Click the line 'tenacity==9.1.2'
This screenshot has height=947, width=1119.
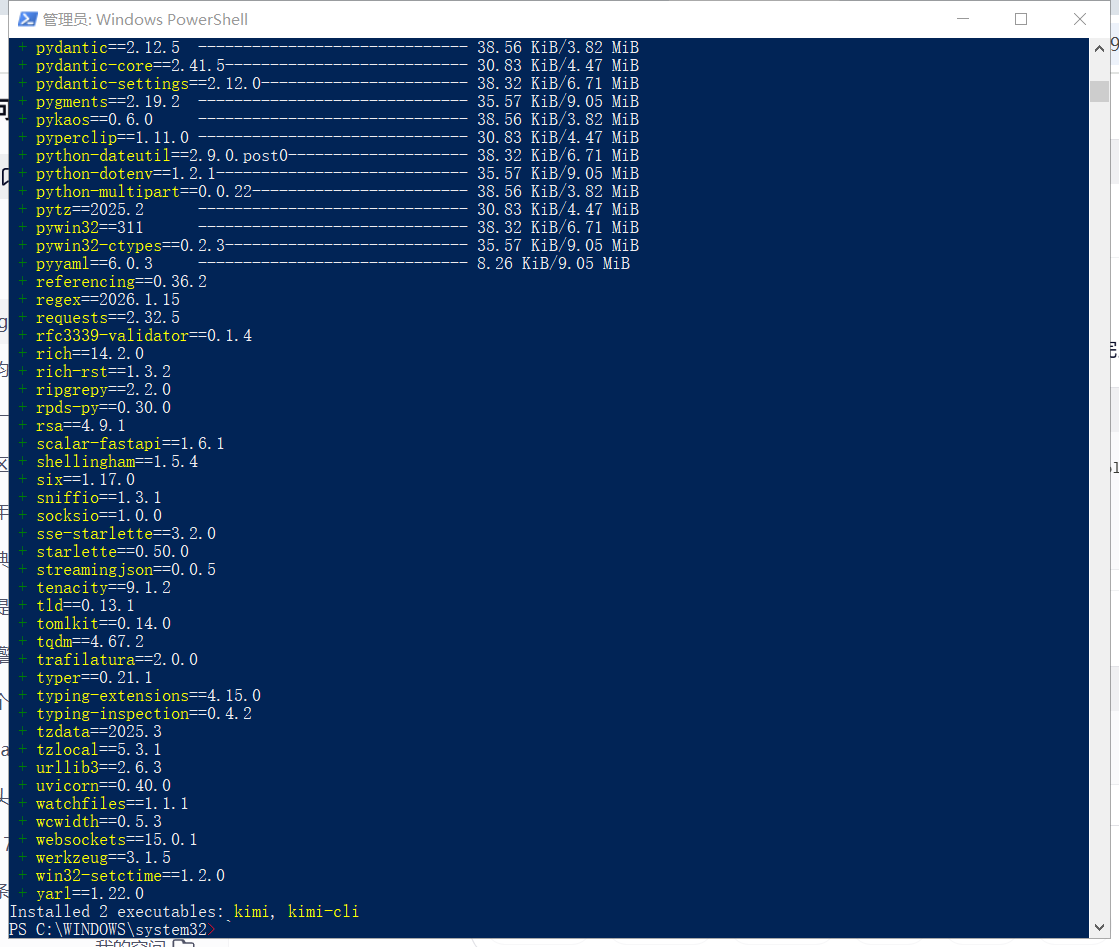pos(103,587)
